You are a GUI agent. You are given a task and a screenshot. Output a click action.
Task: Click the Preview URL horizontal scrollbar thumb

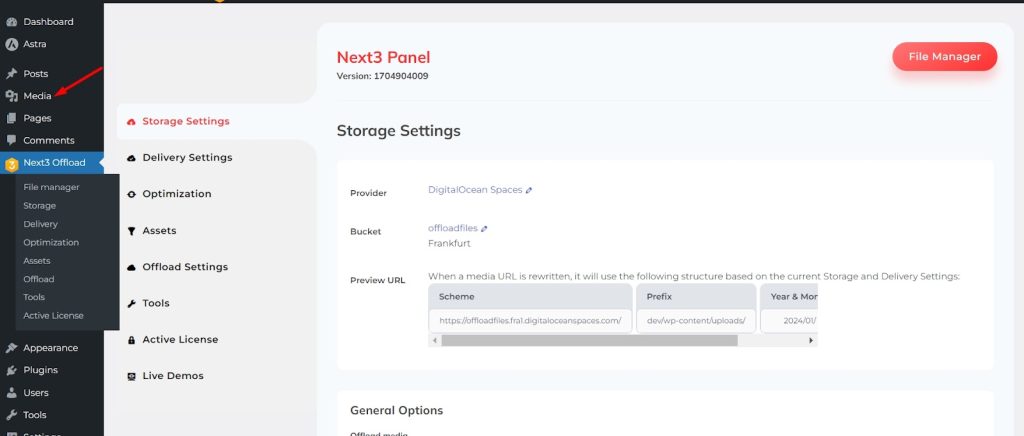pos(589,341)
